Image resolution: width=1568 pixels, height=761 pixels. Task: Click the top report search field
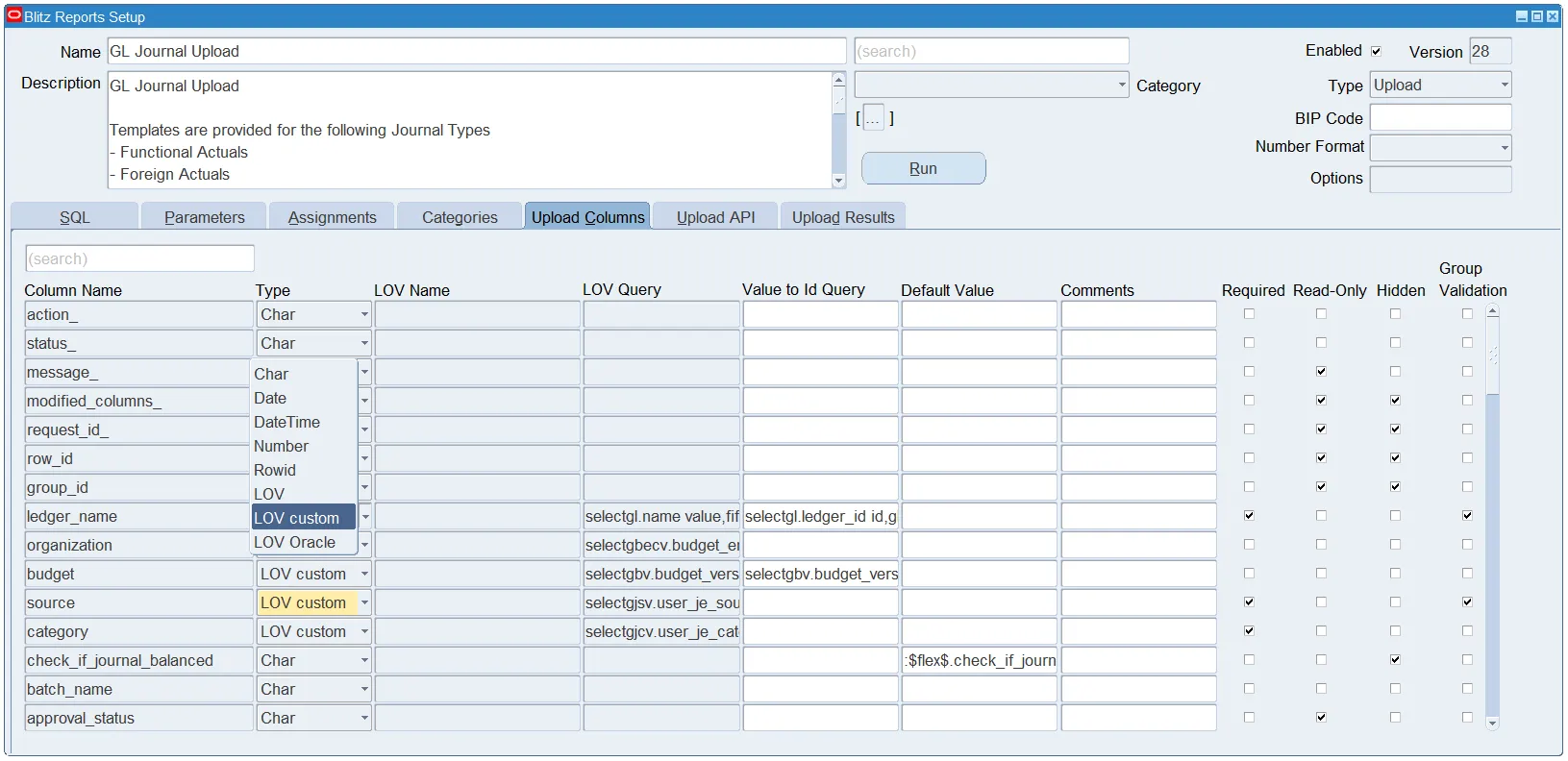click(x=991, y=51)
